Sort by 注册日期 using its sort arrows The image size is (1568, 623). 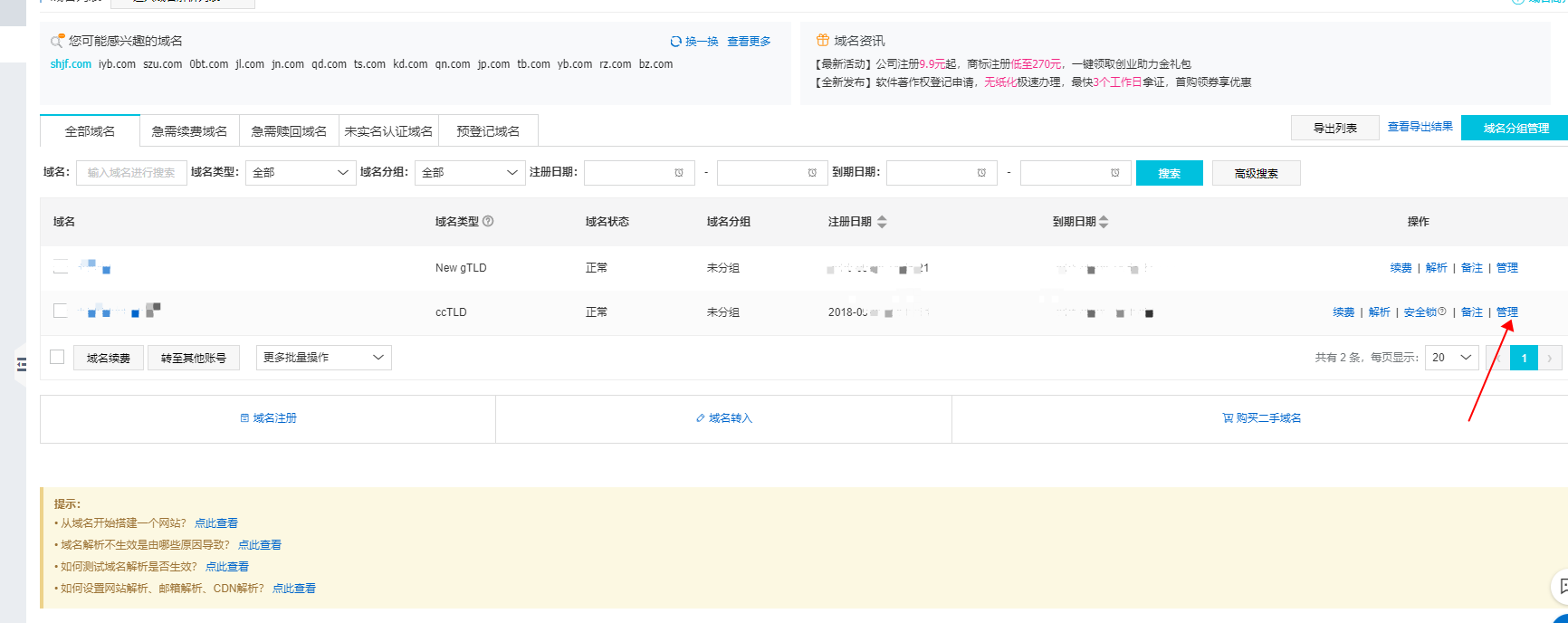pyautogui.click(x=882, y=222)
